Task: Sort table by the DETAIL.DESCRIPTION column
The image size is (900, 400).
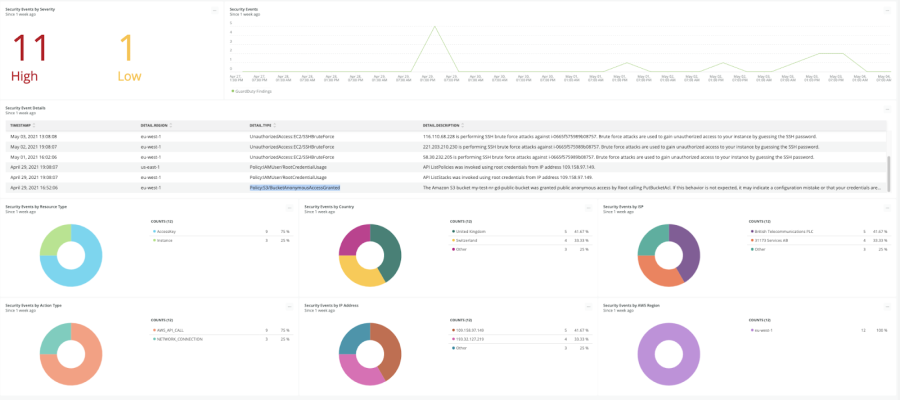Action: [x=442, y=125]
